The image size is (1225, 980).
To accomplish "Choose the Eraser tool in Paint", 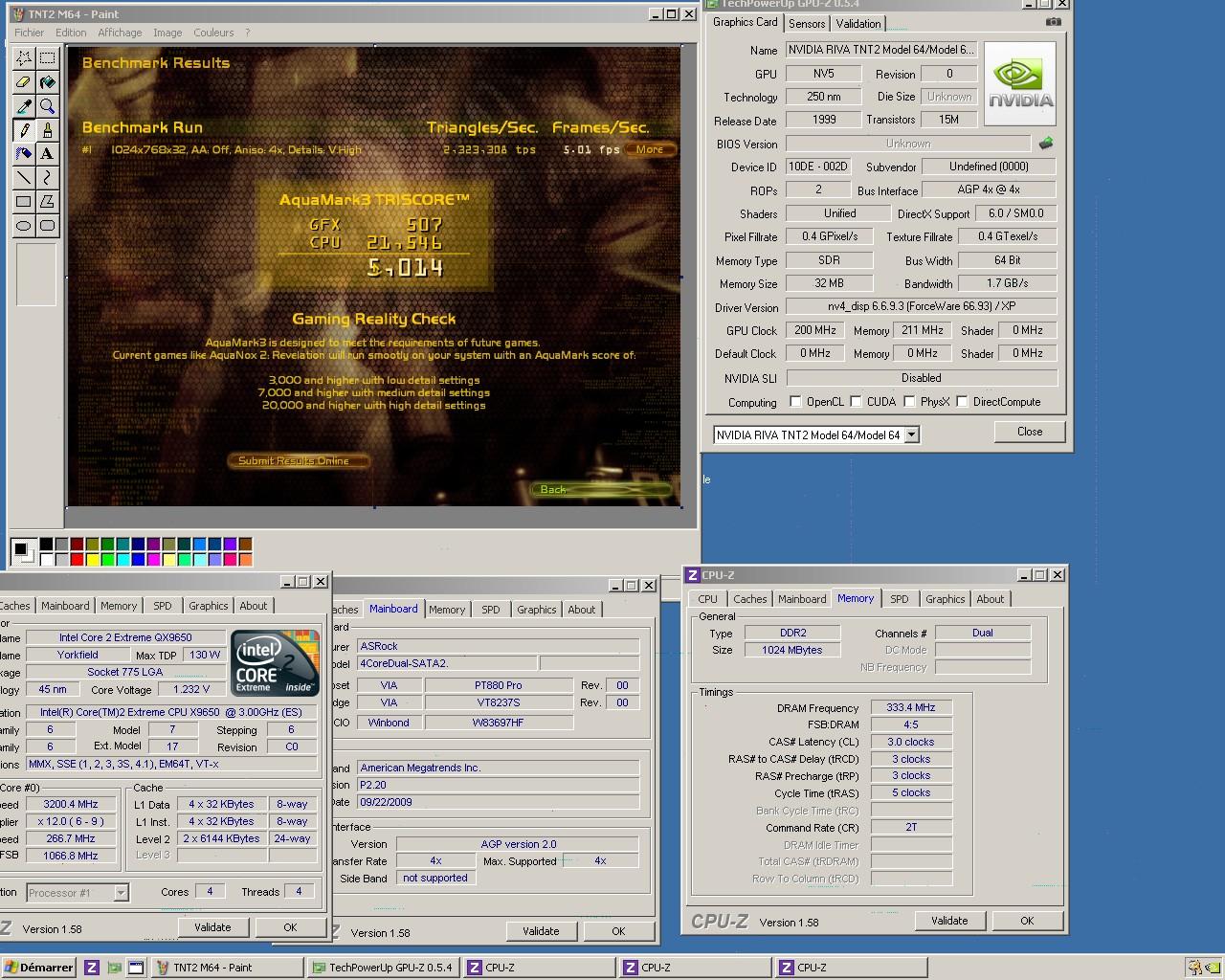I will click(x=23, y=82).
